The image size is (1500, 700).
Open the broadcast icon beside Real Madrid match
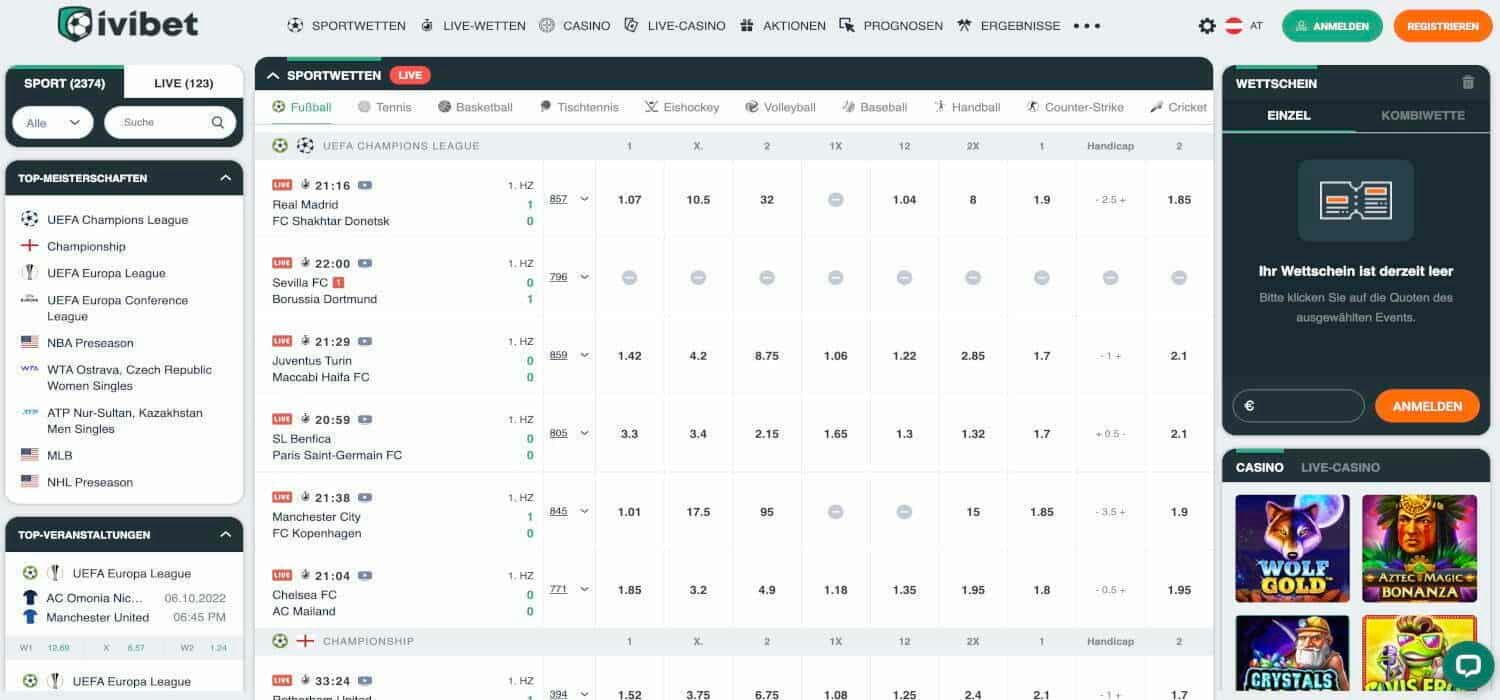[x=364, y=185]
